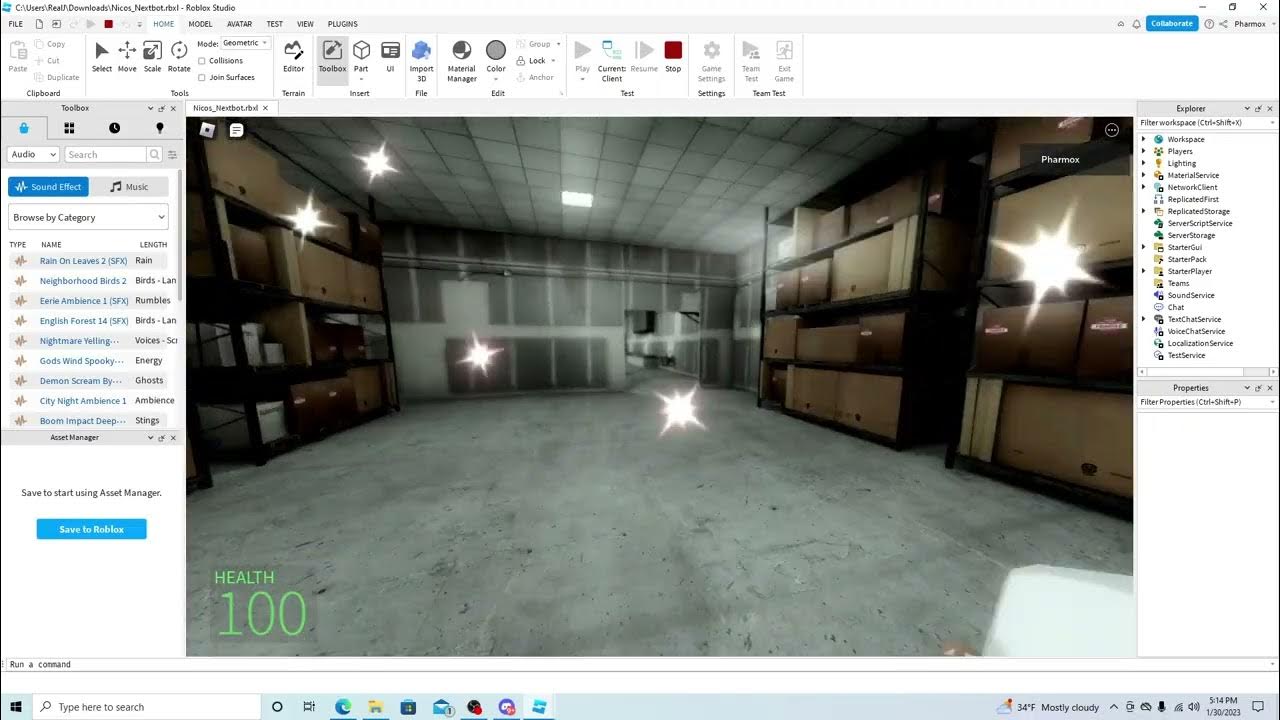Switch to Toolbox Recent clock tab

coord(114,128)
